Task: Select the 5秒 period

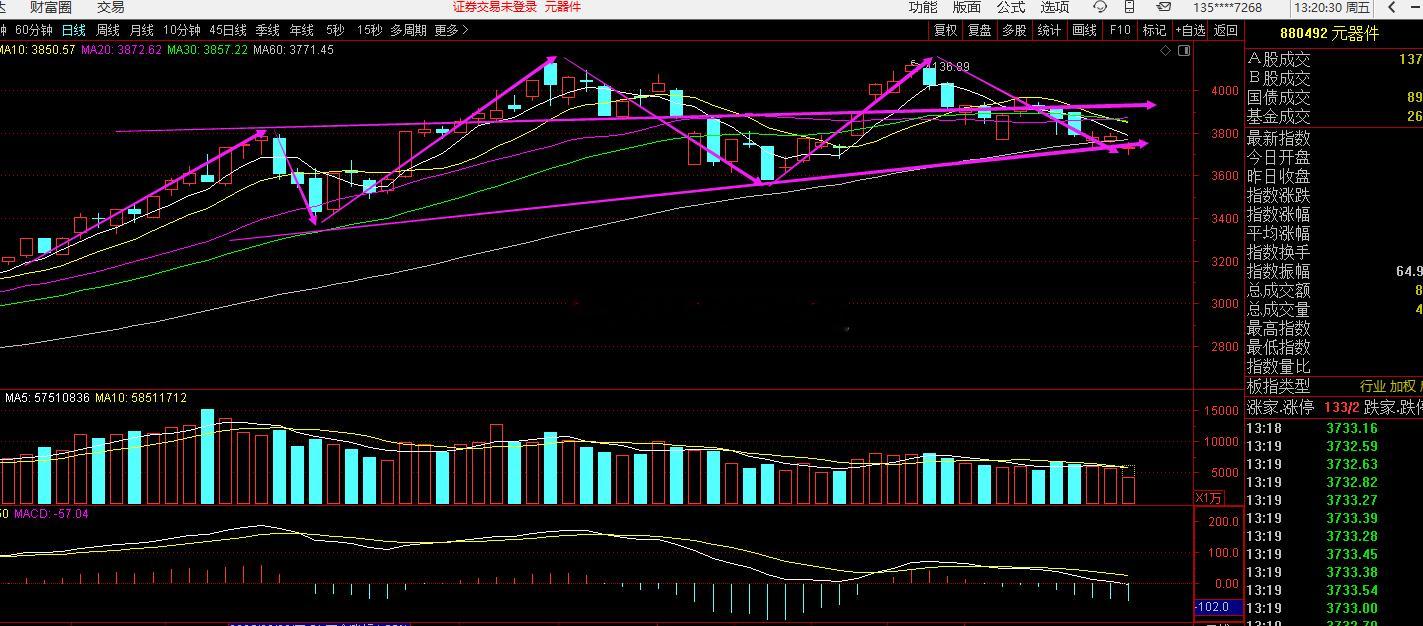Action: coord(335,30)
